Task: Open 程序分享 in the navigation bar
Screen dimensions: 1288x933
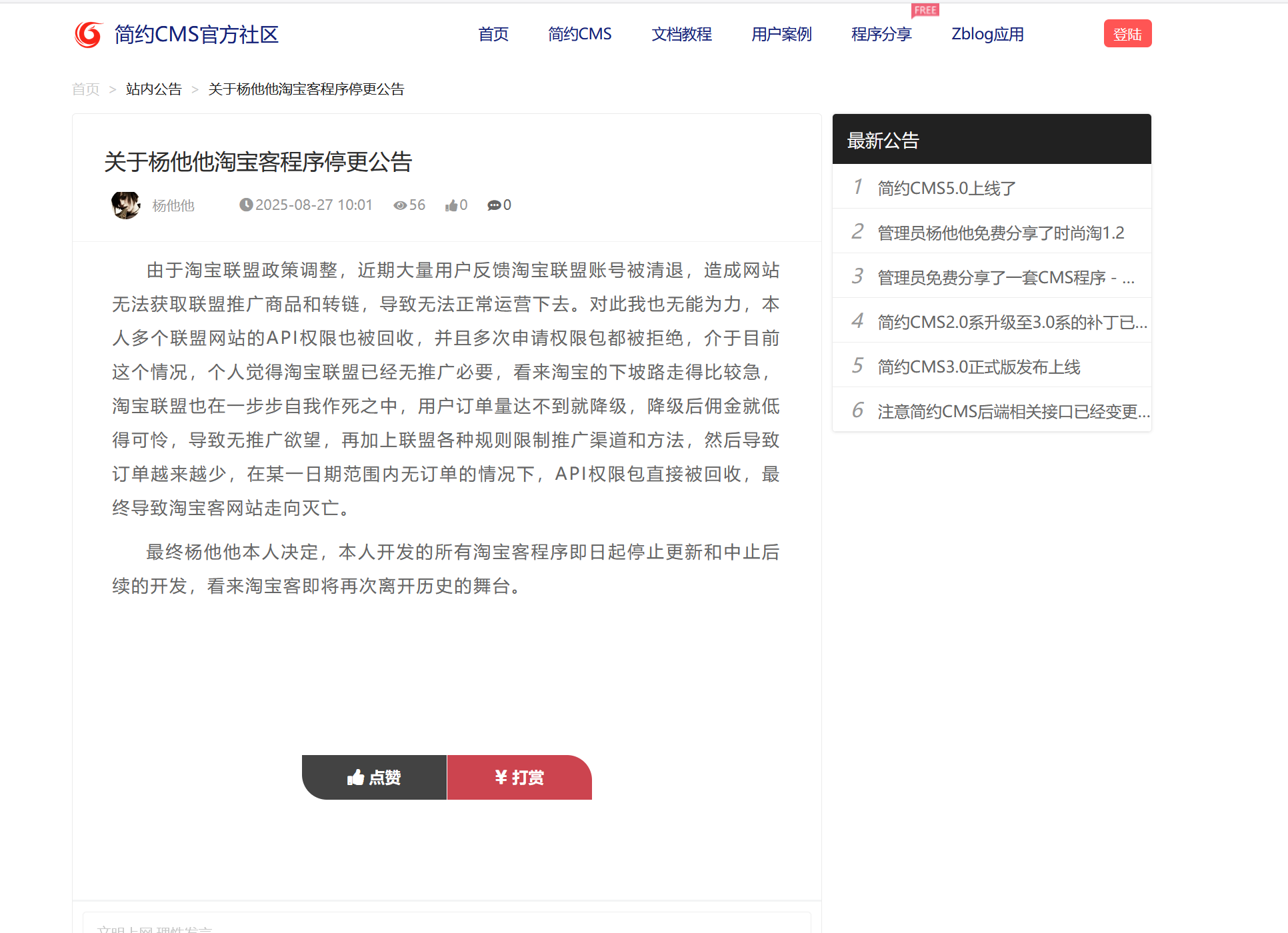Action: [x=881, y=34]
